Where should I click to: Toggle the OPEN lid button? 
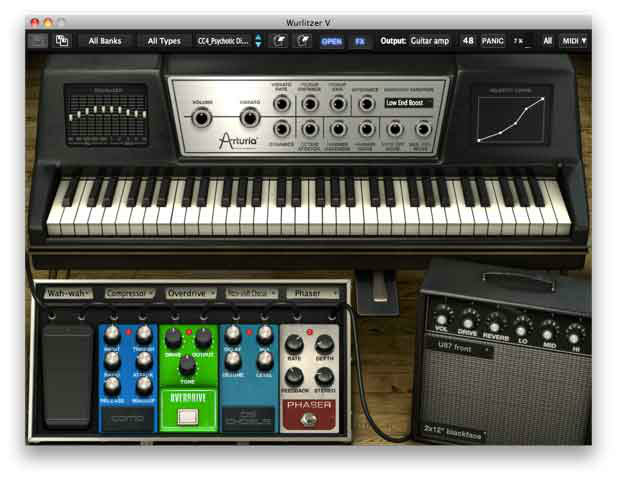pos(331,41)
